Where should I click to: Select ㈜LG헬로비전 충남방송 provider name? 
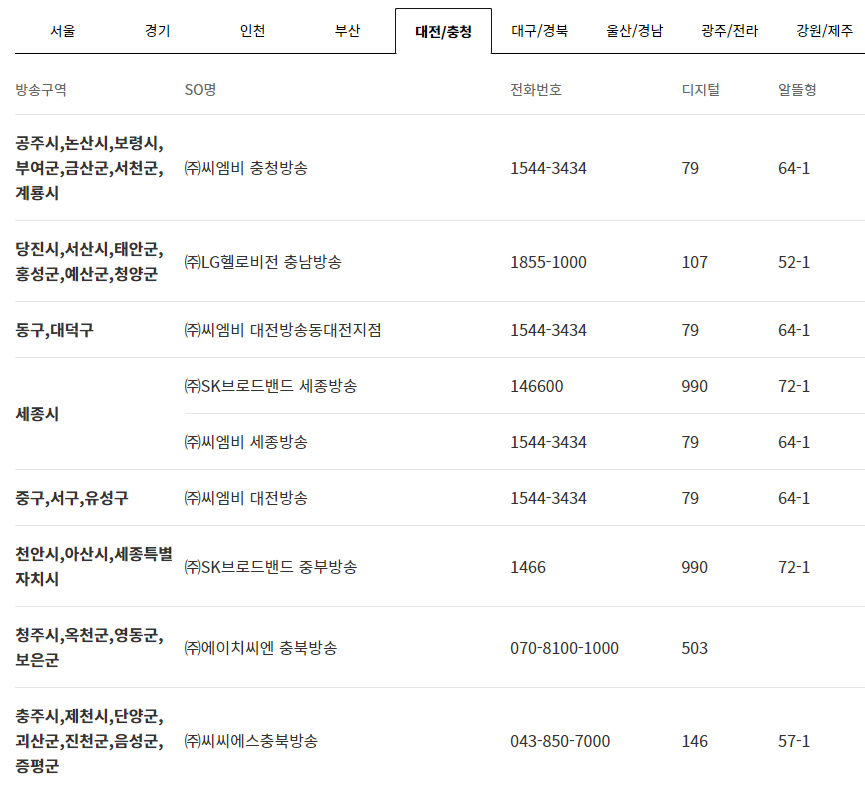click(263, 262)
